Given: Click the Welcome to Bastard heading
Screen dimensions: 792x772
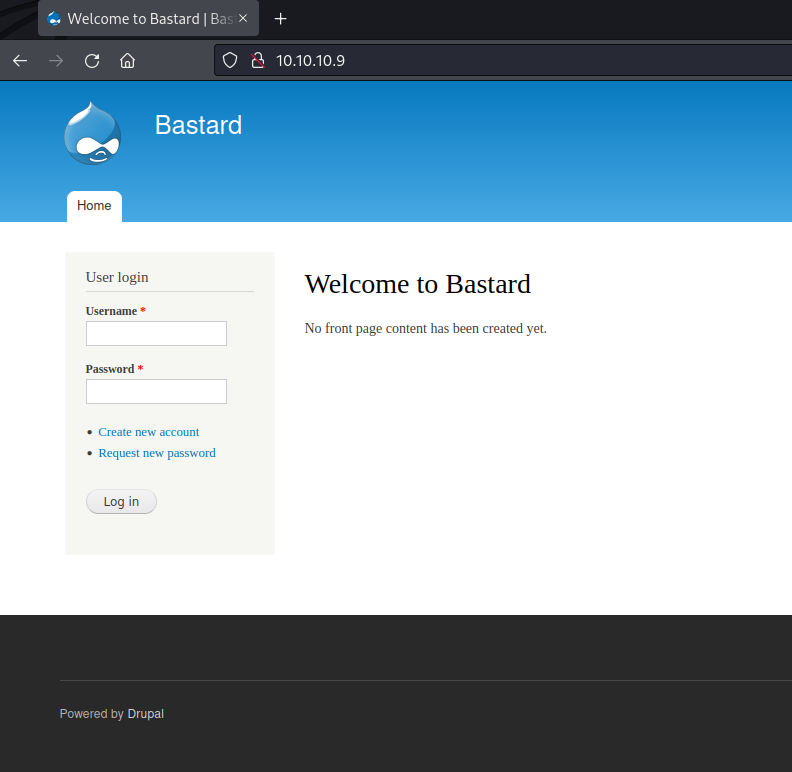Looking at the screenshot, I should pos(417,284).
